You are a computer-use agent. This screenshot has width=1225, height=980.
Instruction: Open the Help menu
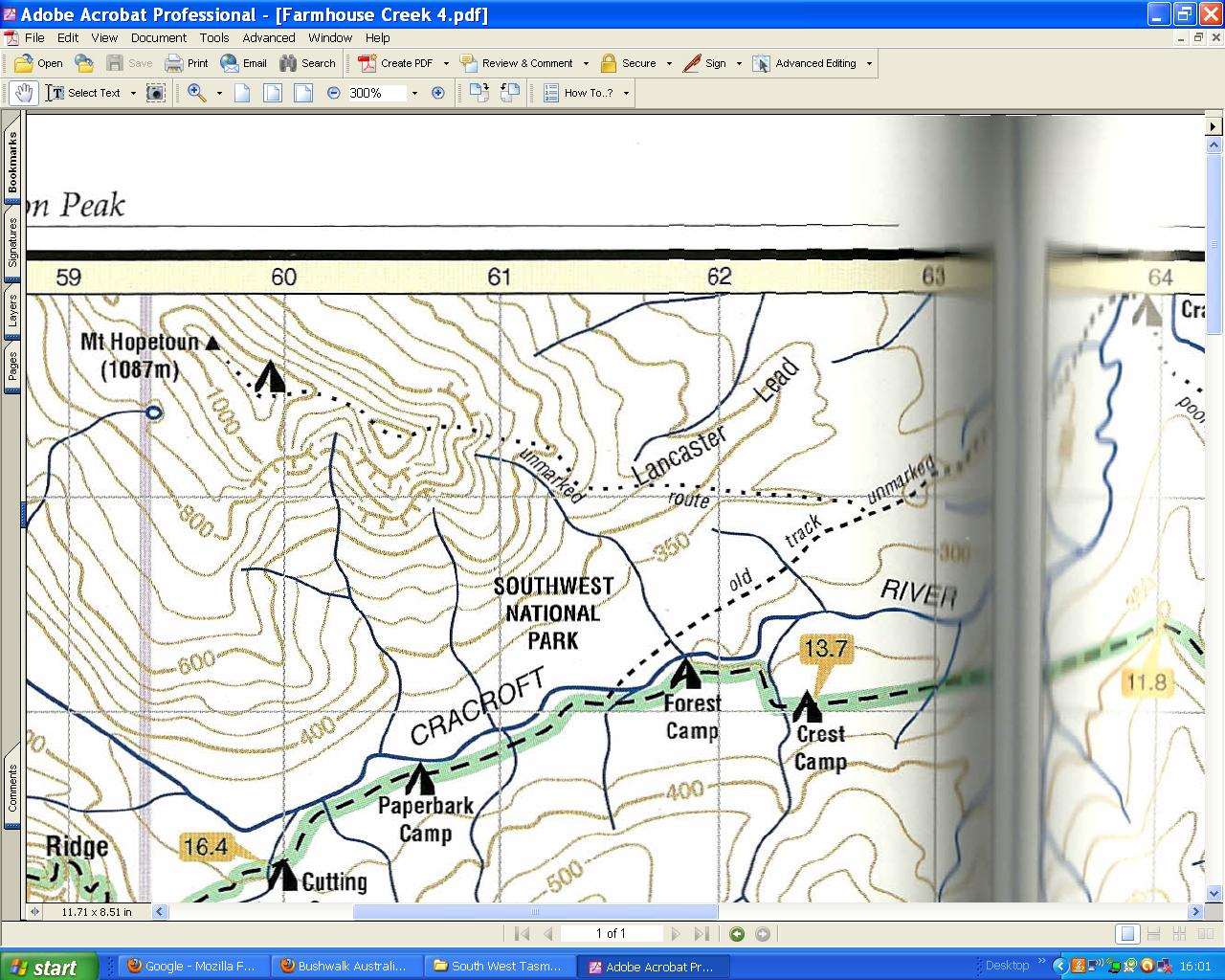377,37
